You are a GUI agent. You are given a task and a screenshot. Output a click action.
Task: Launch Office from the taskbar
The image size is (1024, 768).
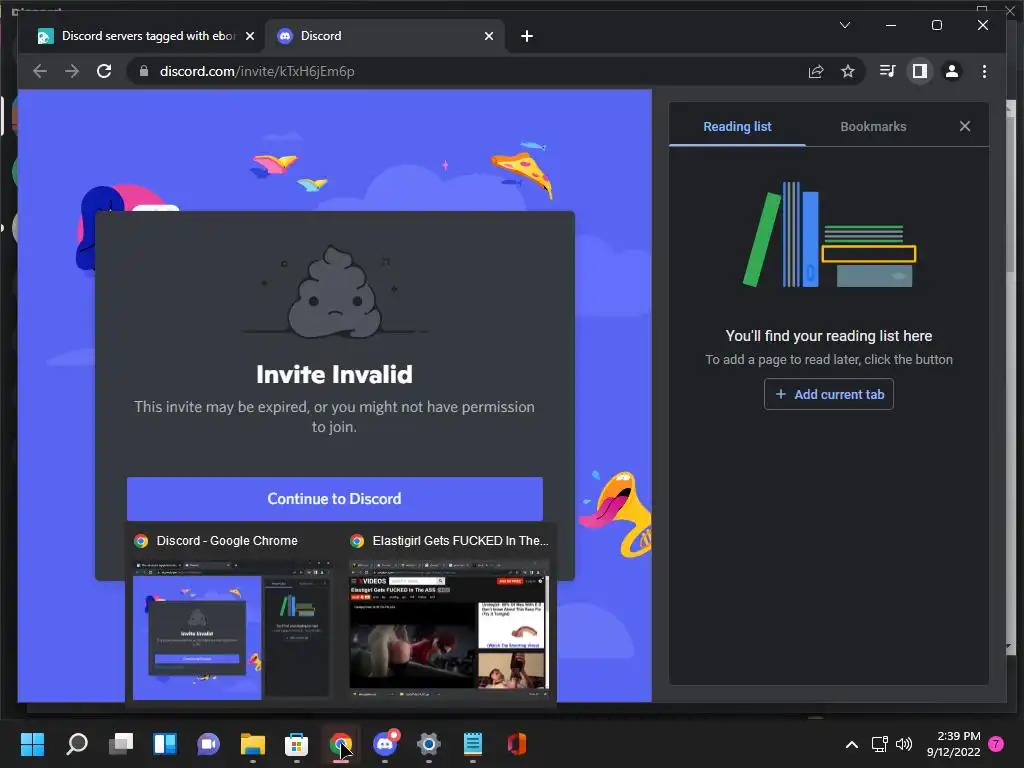[x=517, y=744]
